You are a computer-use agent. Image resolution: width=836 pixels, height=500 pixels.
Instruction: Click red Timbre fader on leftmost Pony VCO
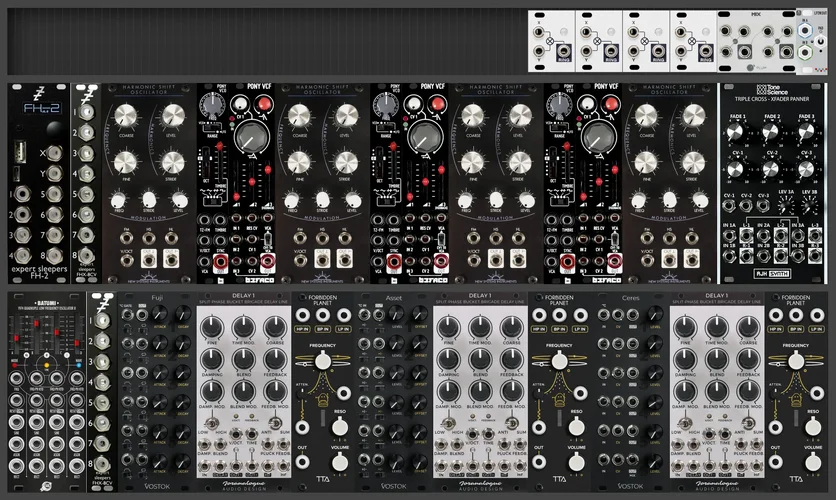(x=220, y=146)
